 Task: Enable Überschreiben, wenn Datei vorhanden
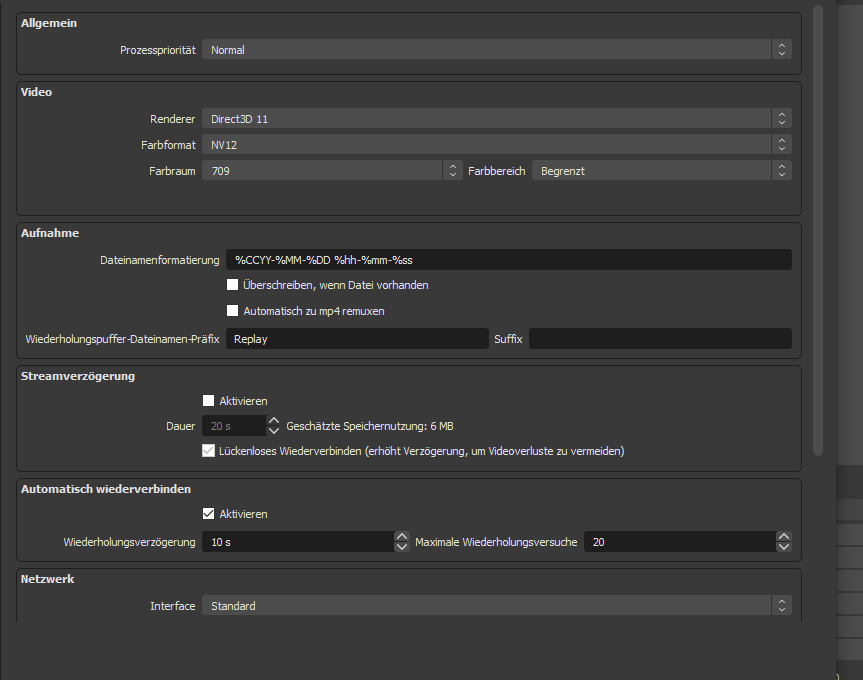234,285
